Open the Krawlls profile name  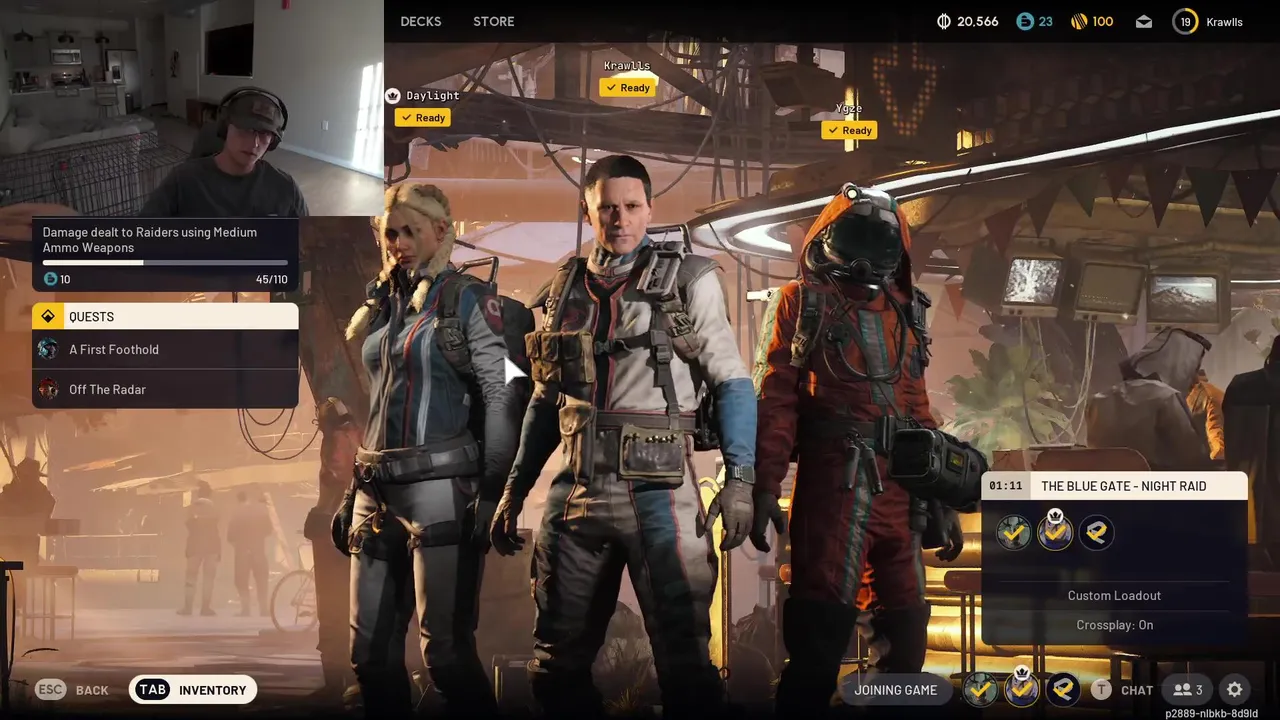pos(1224,22)
